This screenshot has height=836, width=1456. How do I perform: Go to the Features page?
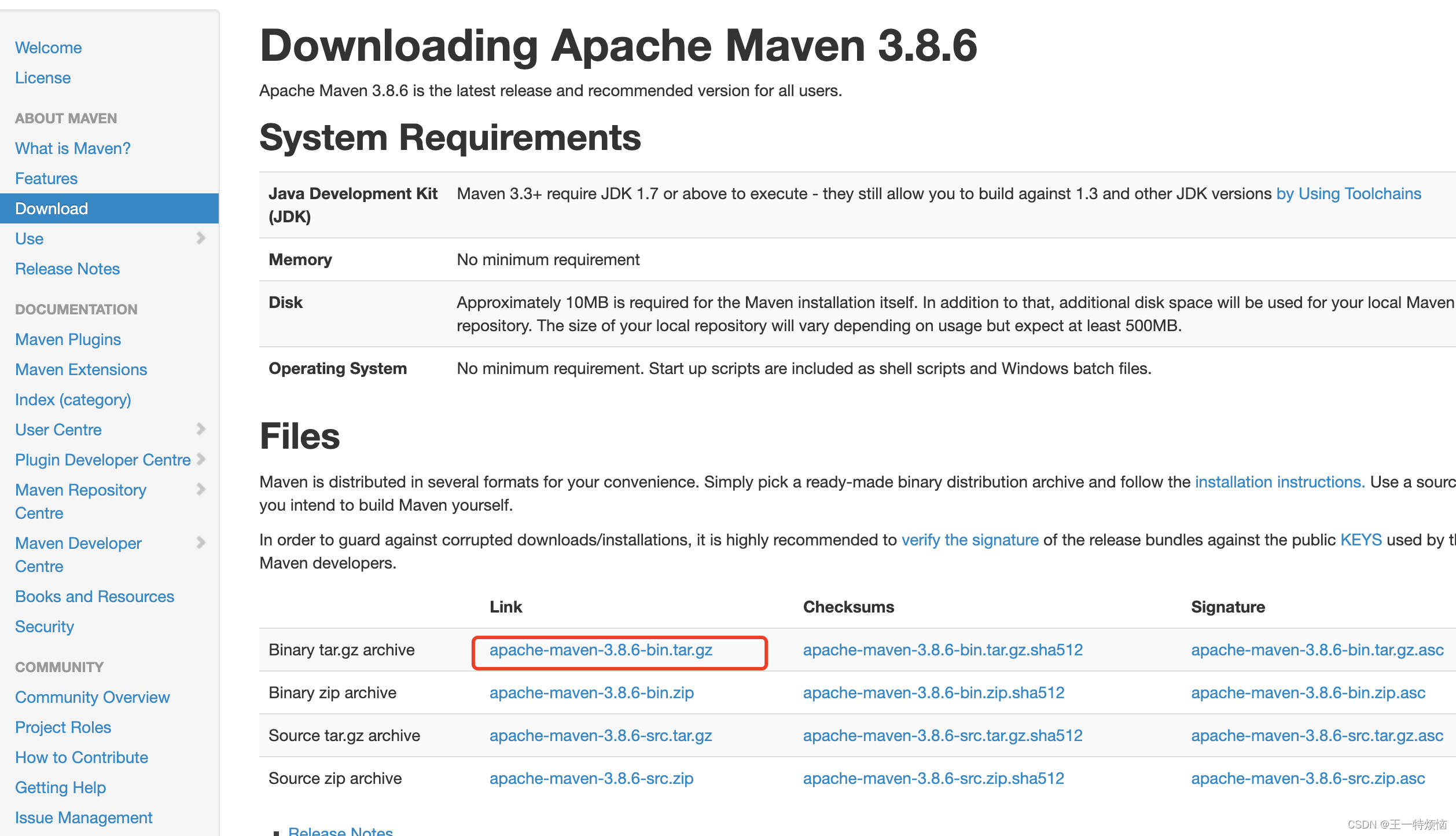tap(46, 178)
